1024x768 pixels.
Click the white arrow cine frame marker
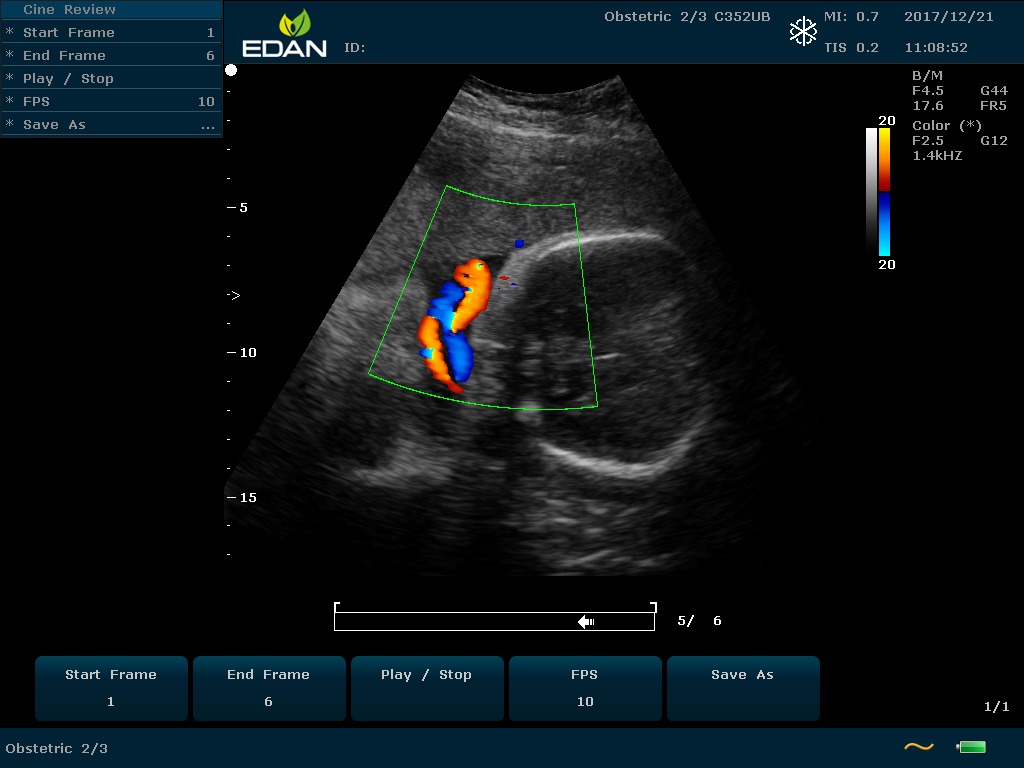[586, 622]
